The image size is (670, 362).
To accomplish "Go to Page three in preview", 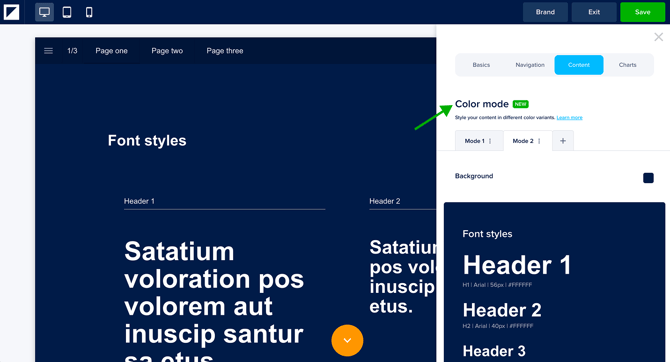I will pyautogui.click(x=225, y=51).
